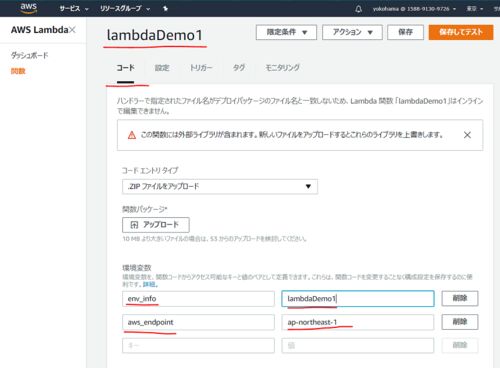This screenshot has height=368, width=500.
Task: Switch to the コード tab
Action: point(125,68)
